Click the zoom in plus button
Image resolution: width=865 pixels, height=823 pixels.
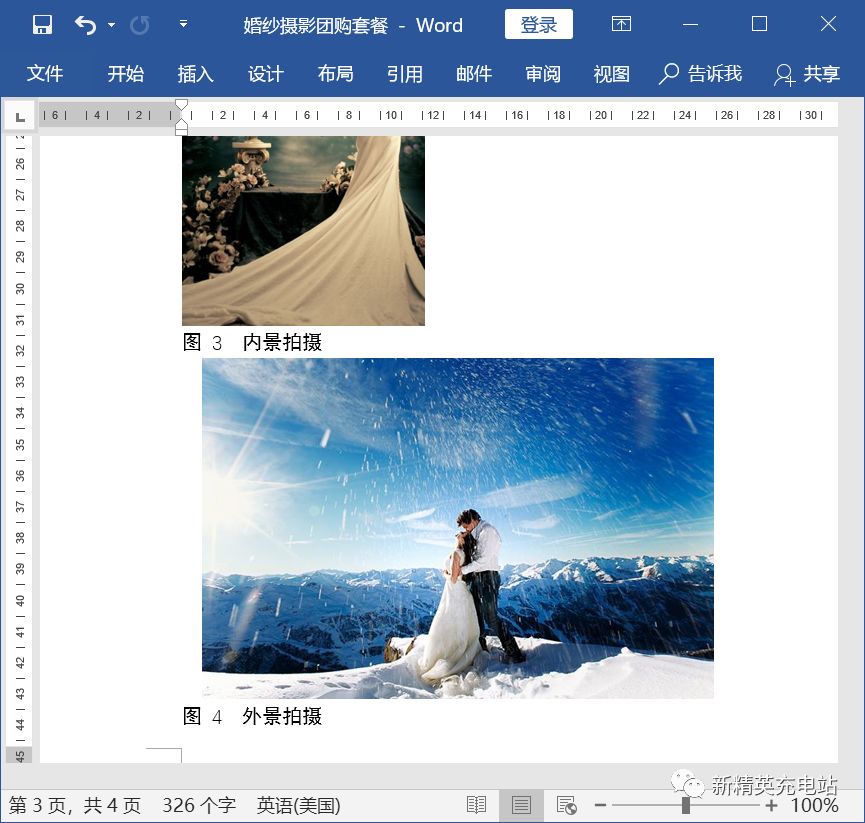(772, 806)
